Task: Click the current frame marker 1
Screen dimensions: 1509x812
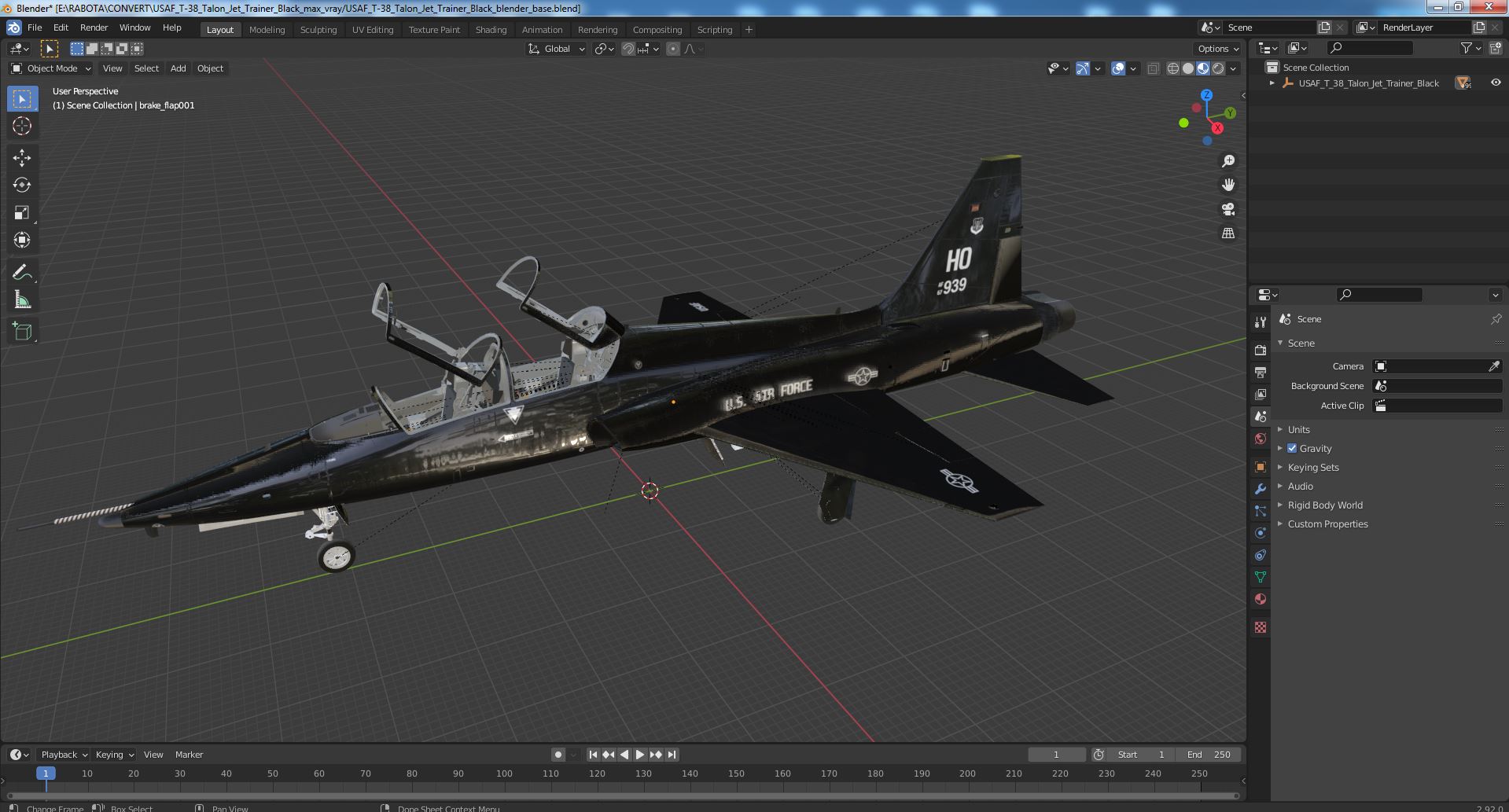Action: [46, 773]
